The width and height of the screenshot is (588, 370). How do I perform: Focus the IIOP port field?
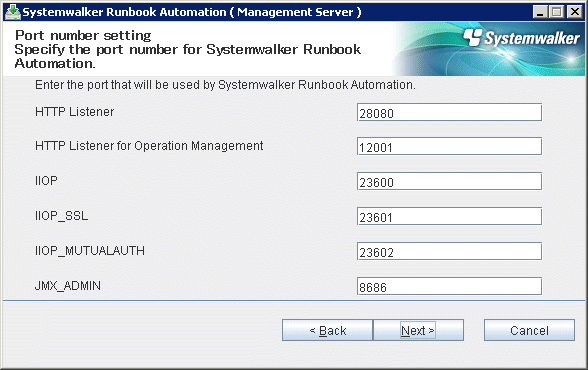point(449,181)
